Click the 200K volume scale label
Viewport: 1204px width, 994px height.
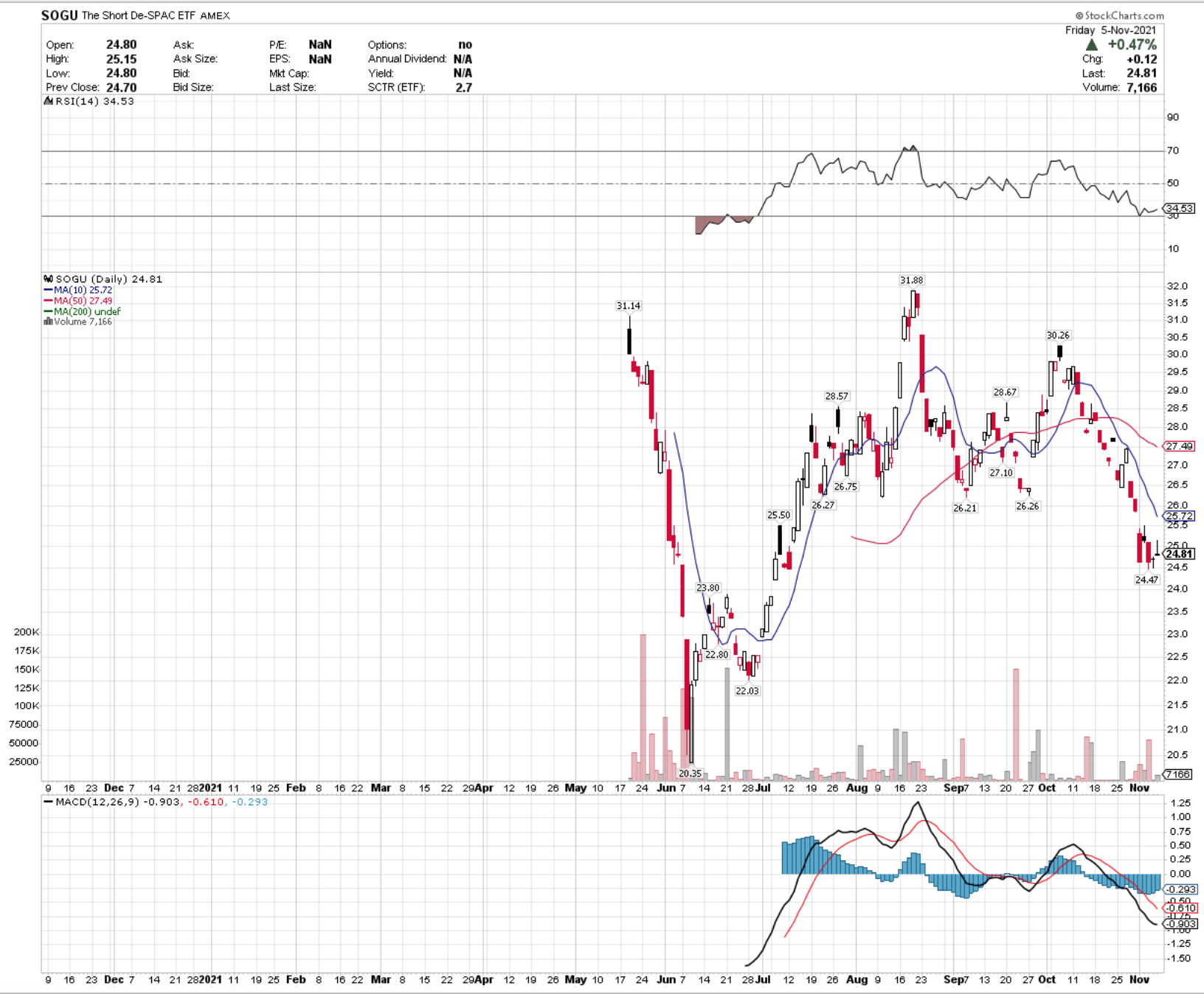coord(27,632)
